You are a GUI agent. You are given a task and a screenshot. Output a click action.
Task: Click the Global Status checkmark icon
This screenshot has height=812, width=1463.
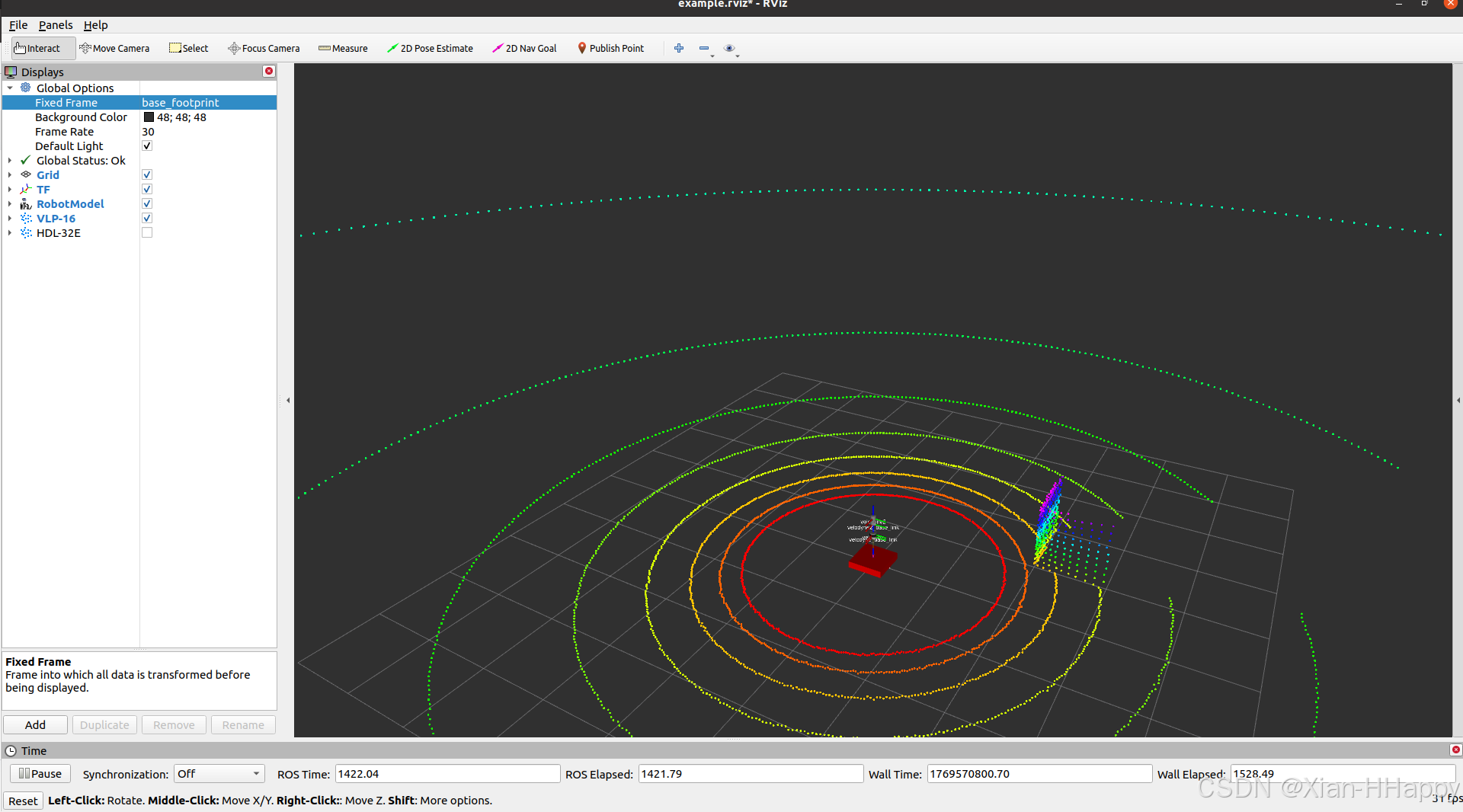26,160
